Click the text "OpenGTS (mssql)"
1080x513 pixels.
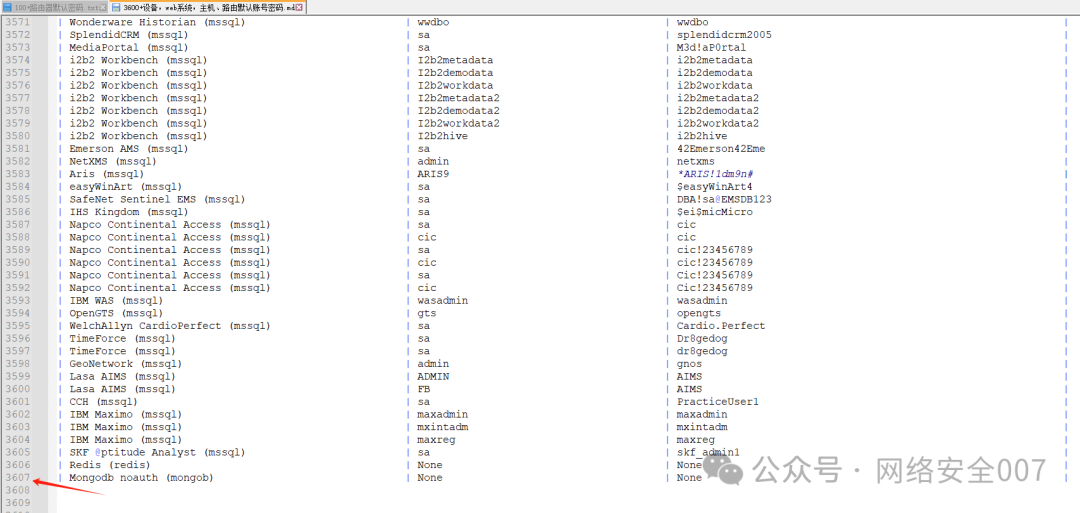116,313
